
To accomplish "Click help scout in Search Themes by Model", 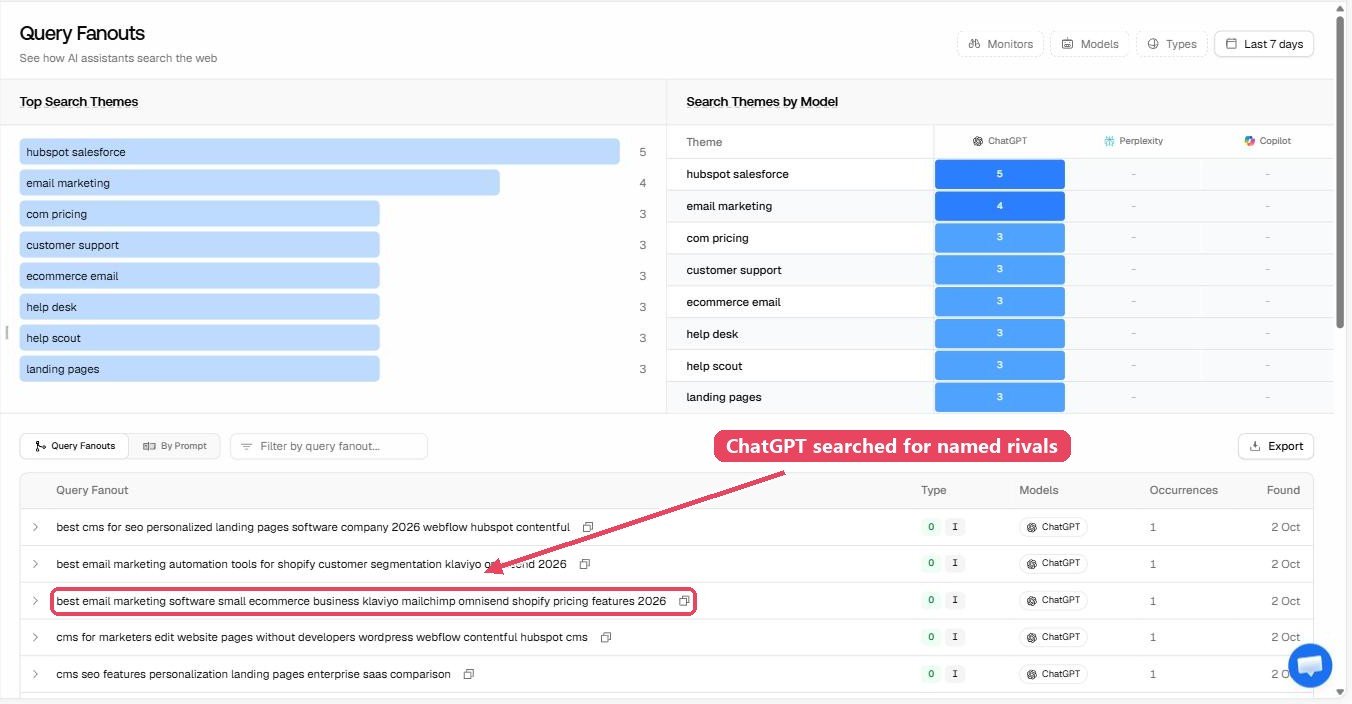I will 714,366.
